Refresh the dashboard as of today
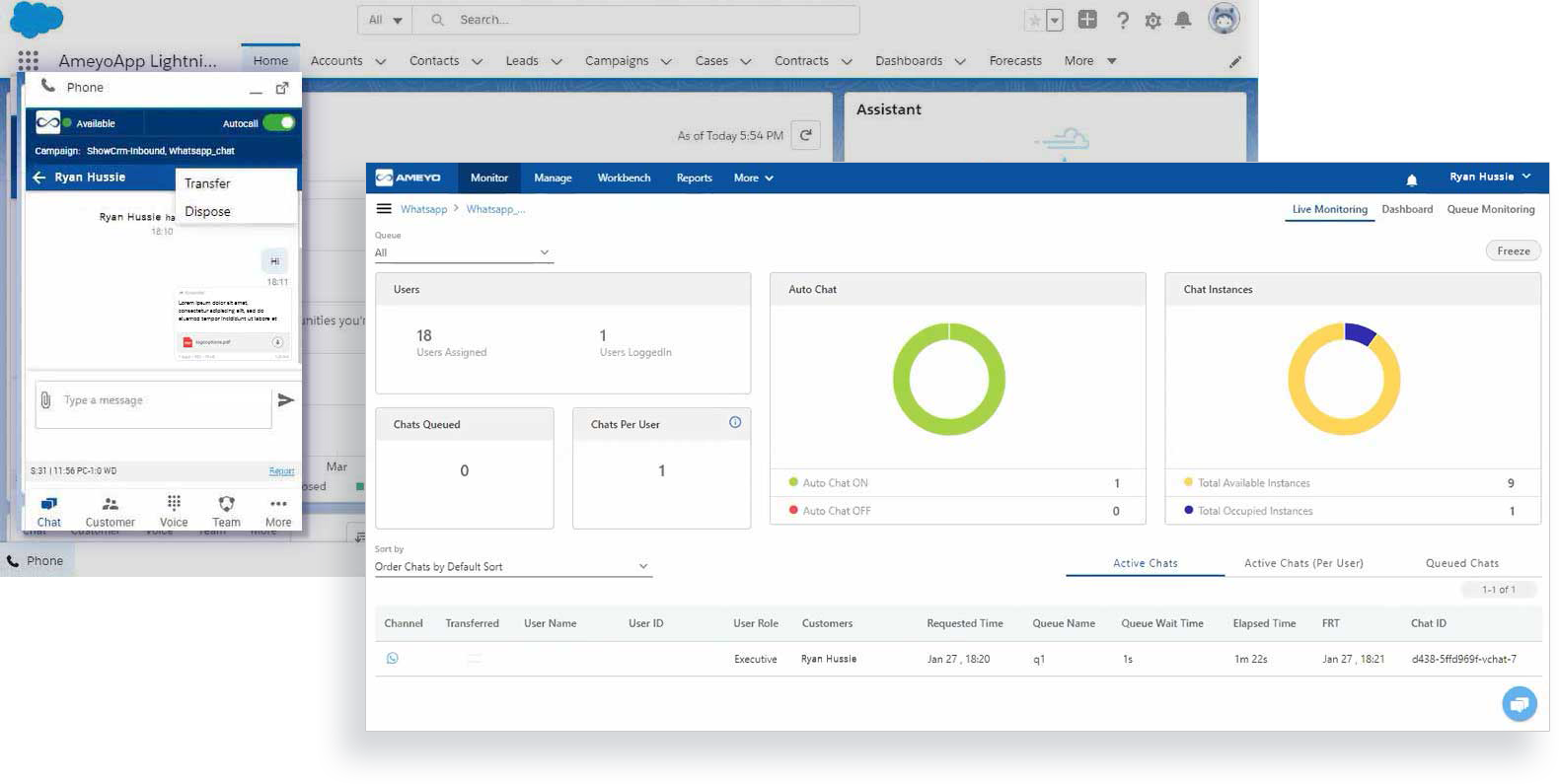This screenshot has height=784, width=1559. click(x=806, y=135)
